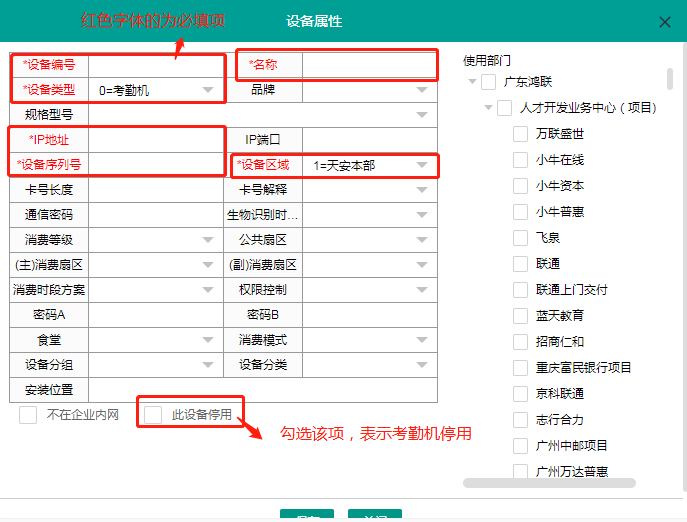Viewport: 687px width, 522px height.
Task: Select the 小牛在线 department checkbox
Action: click(x=520, y=160)
